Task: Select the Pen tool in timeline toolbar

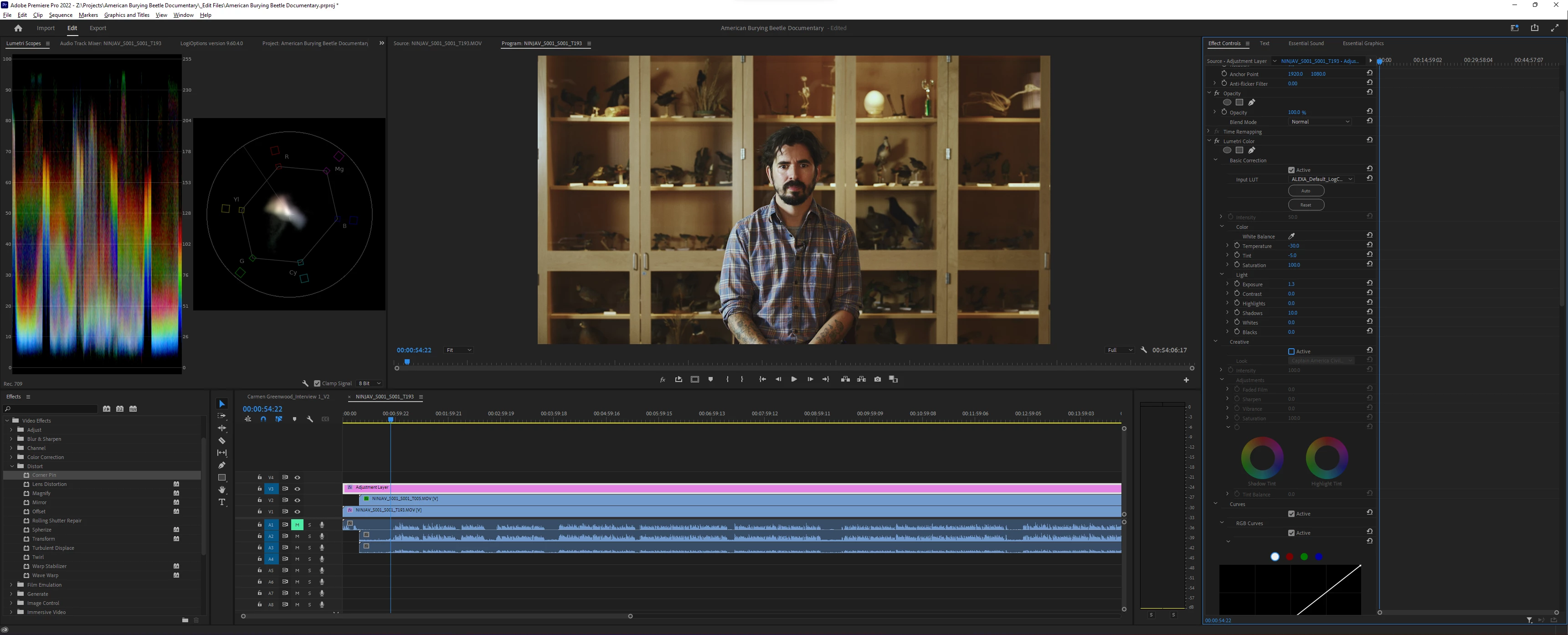Action: [221, 465]
